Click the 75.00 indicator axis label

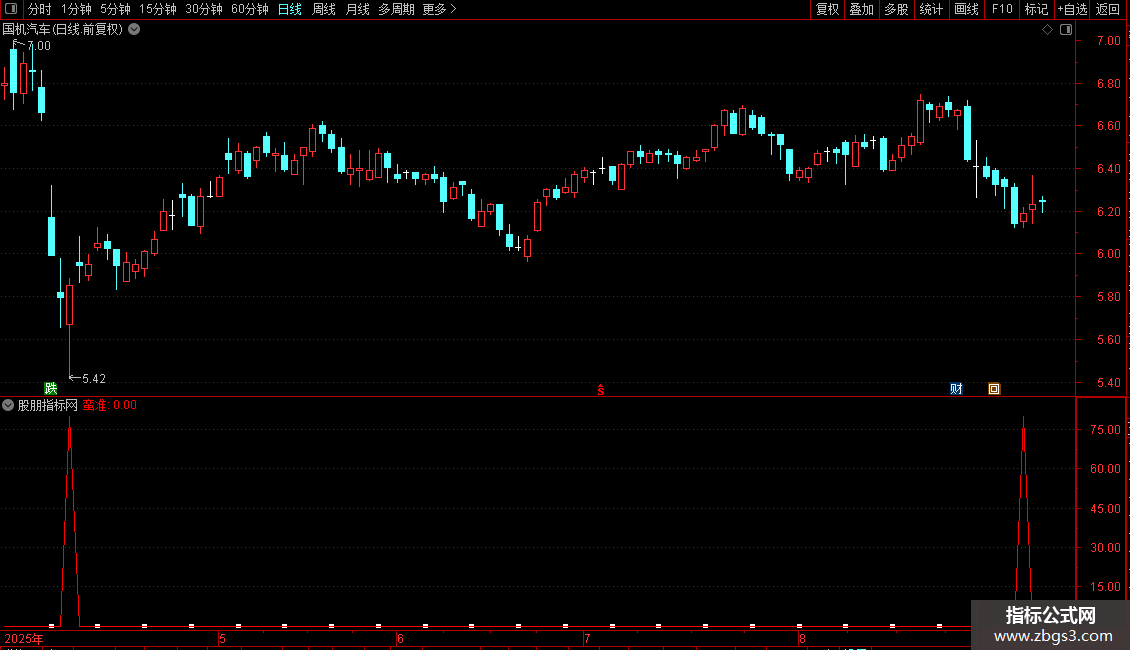pos(1105,429)
